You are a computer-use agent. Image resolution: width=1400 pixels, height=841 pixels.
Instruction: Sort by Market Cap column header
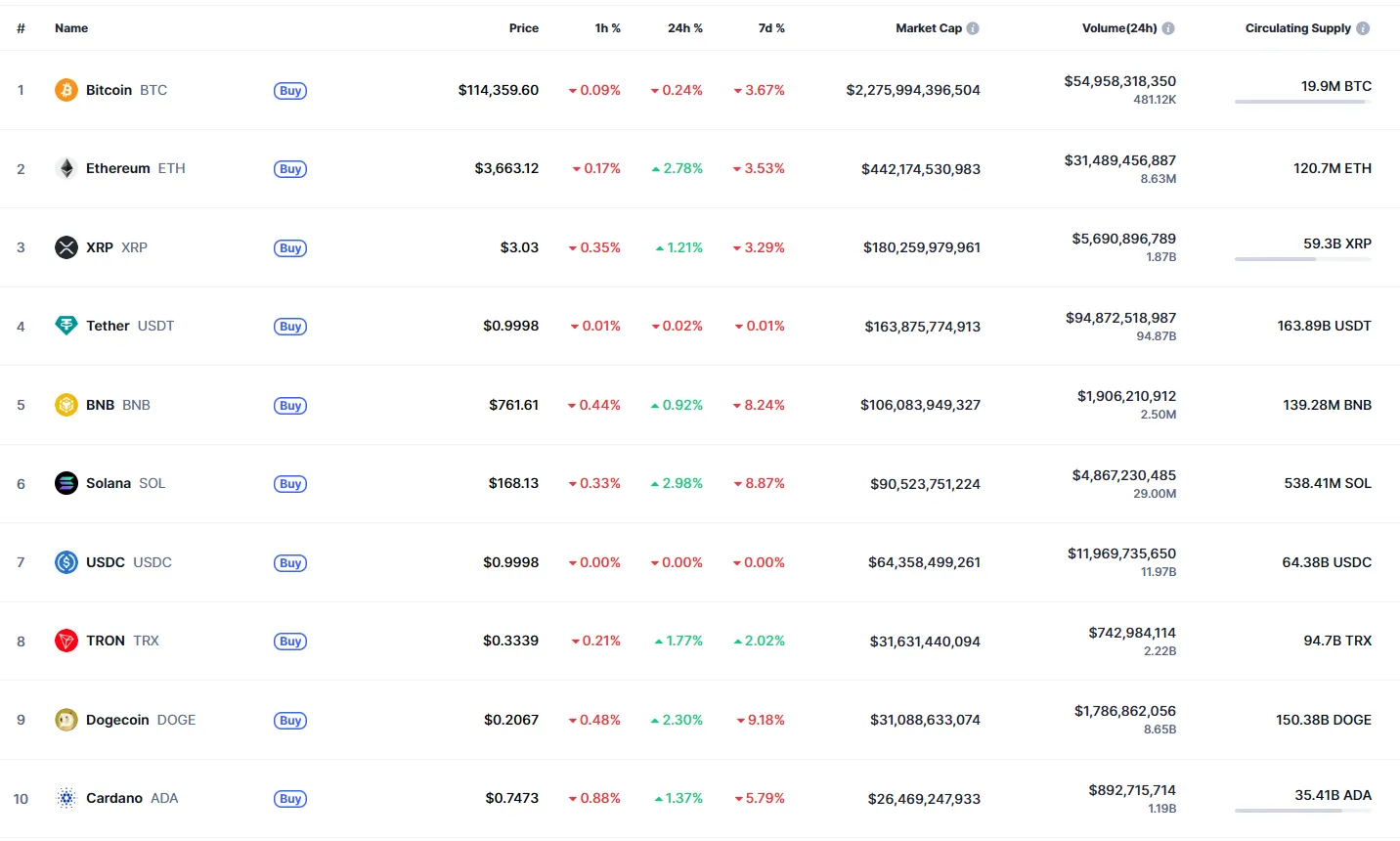pyautogui.click(x=929, y=28)
